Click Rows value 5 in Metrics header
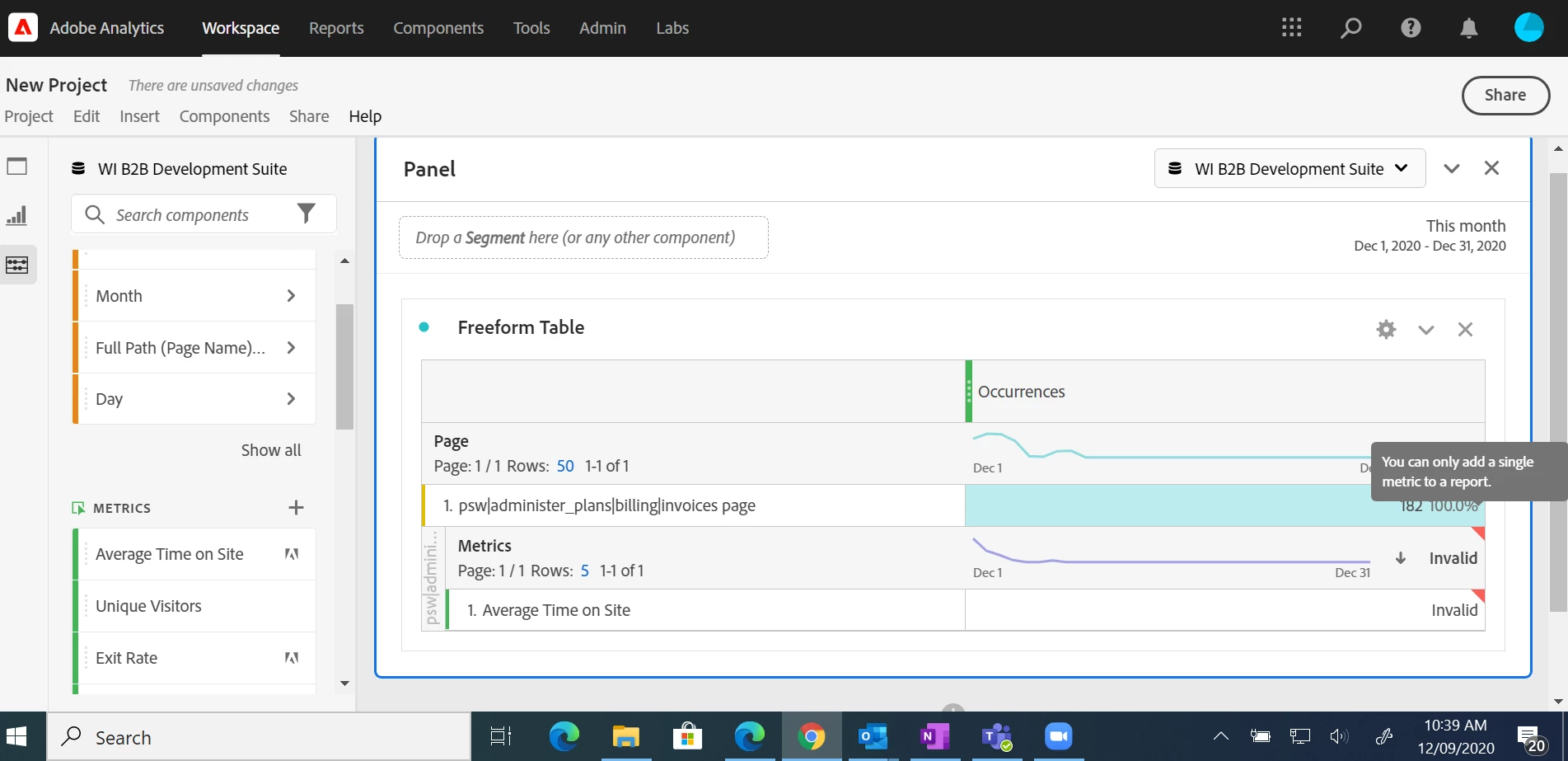Image resolution: width=1568 pixels, height=761 pixels. pyautogui.click(x=585, y=571)
